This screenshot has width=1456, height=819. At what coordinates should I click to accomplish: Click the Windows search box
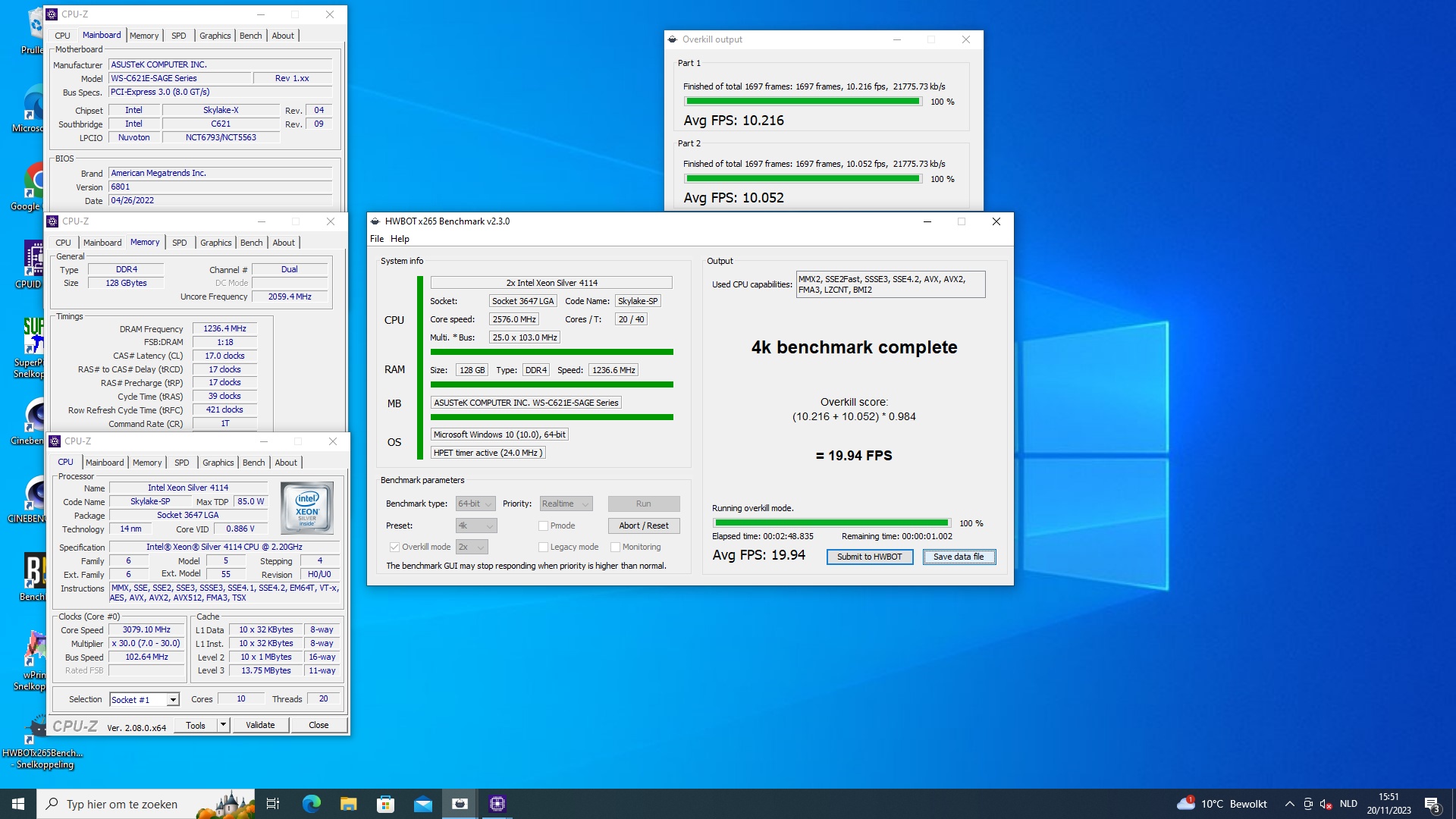[x=146, y=804]
